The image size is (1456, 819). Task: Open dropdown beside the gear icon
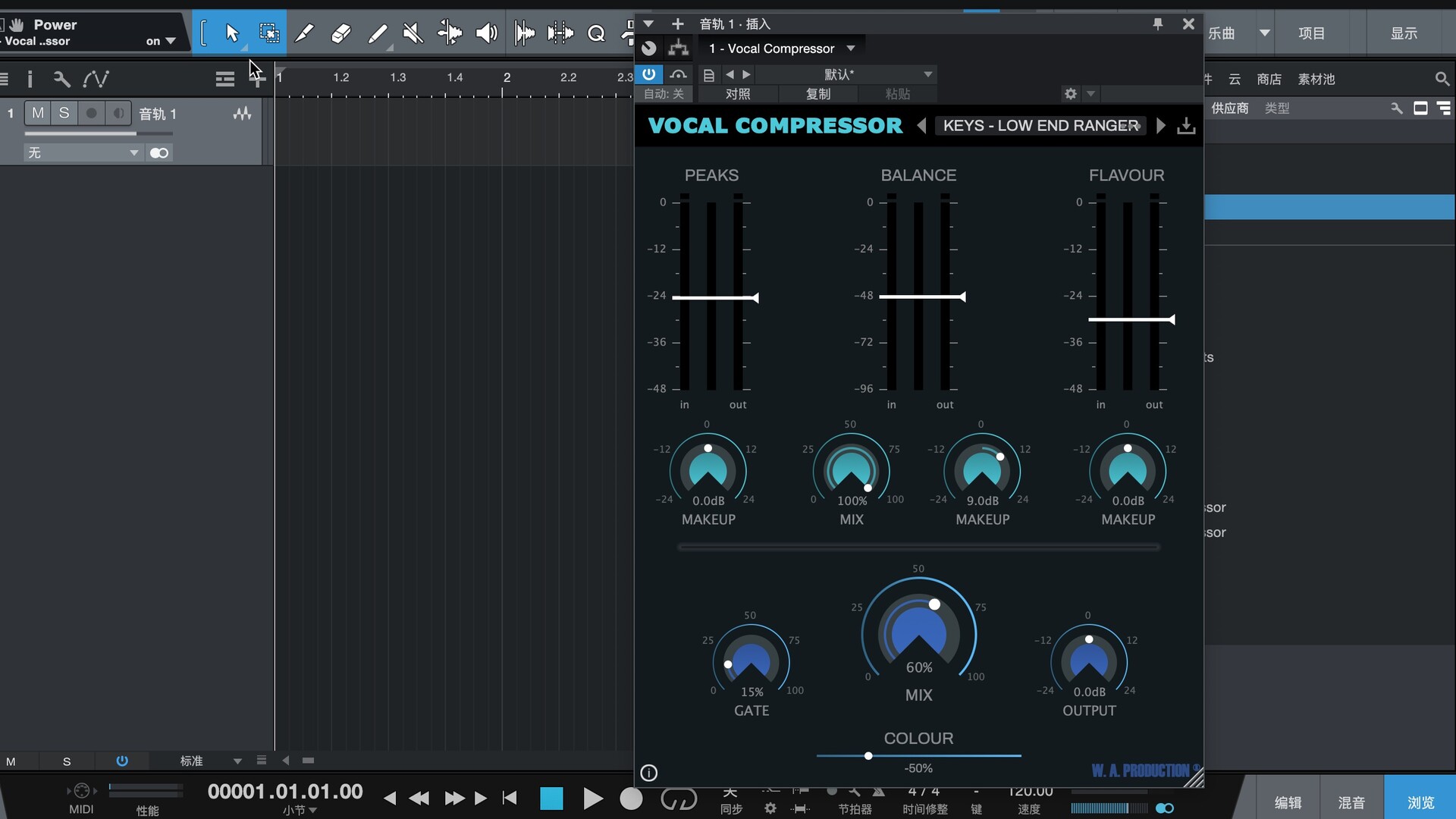[1090, 94]
